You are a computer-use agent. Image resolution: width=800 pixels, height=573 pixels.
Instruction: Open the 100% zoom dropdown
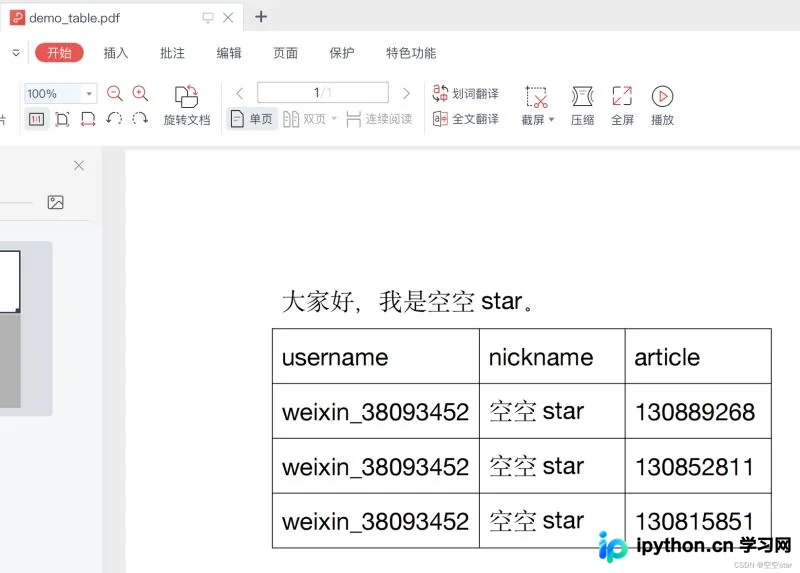click(89, 93)
